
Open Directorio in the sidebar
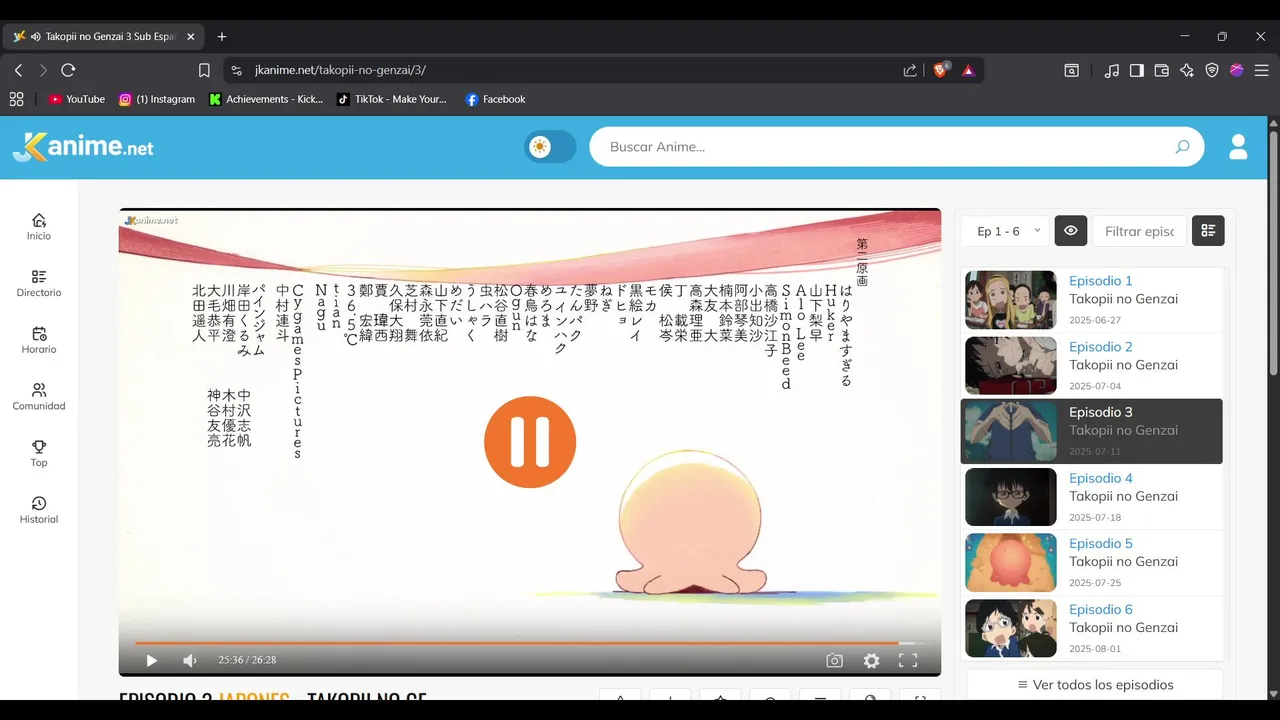pyautogui.click(x=39, y=284)
